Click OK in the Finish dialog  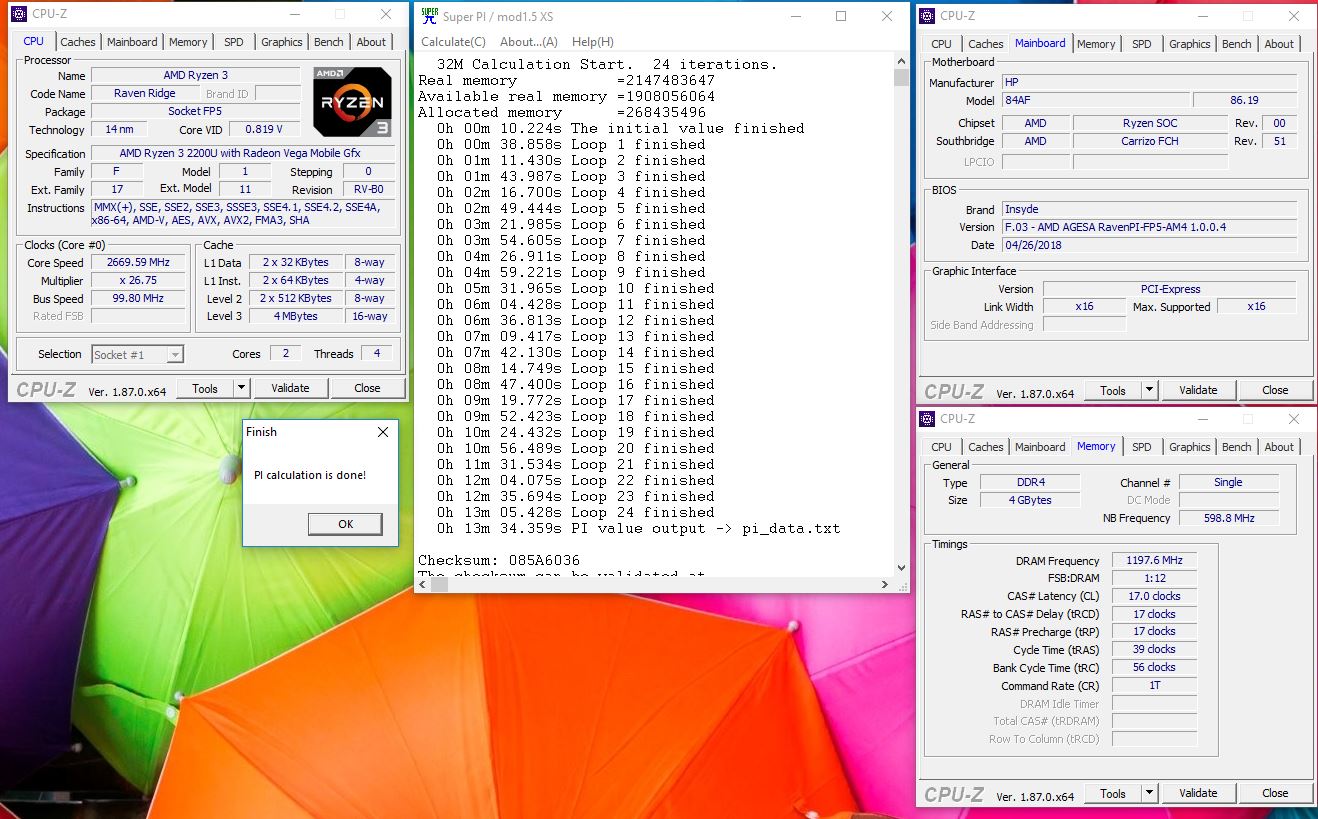coord(345,524)
